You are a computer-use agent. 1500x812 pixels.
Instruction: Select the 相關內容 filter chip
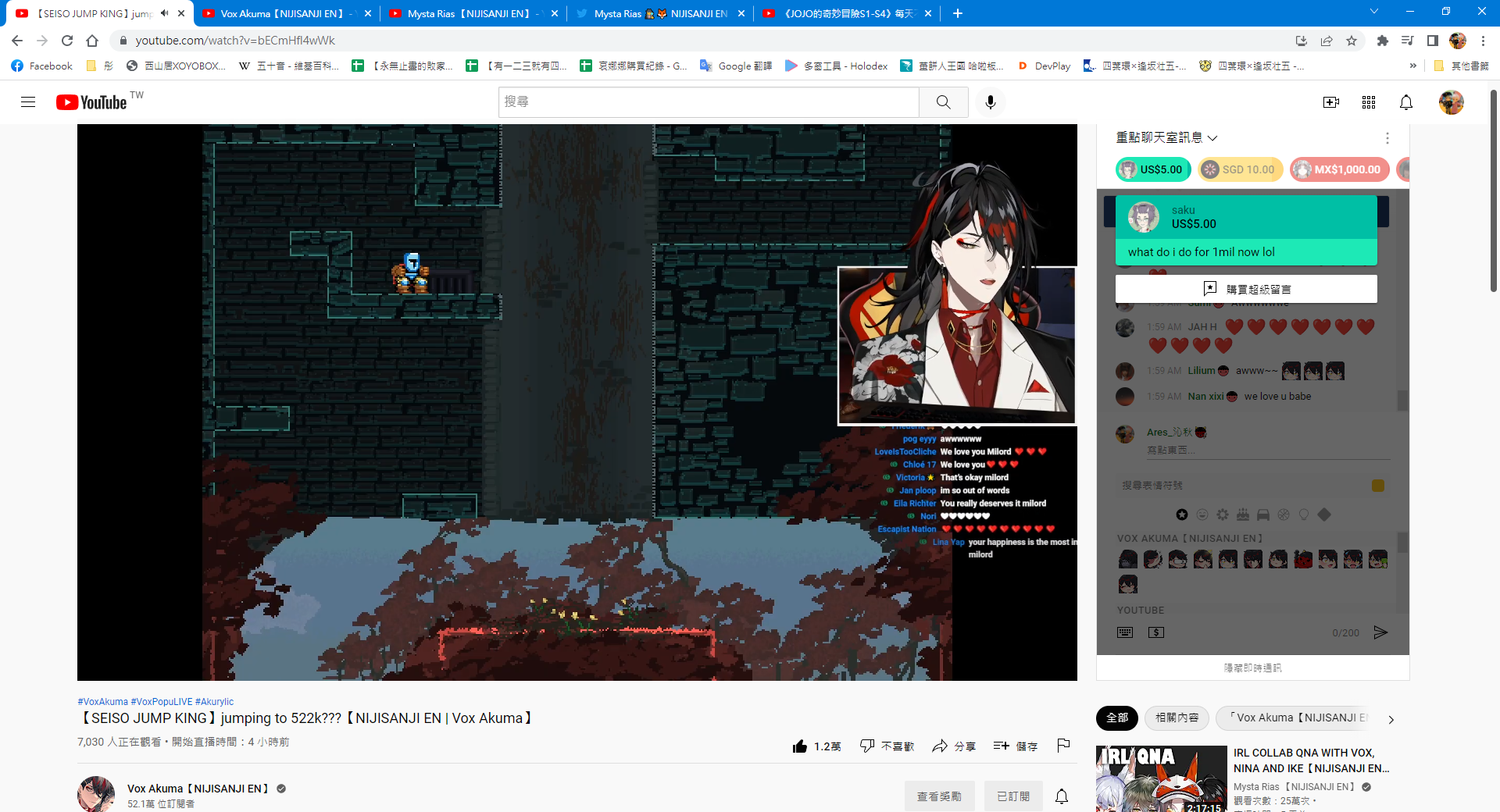coord(1177,718)
